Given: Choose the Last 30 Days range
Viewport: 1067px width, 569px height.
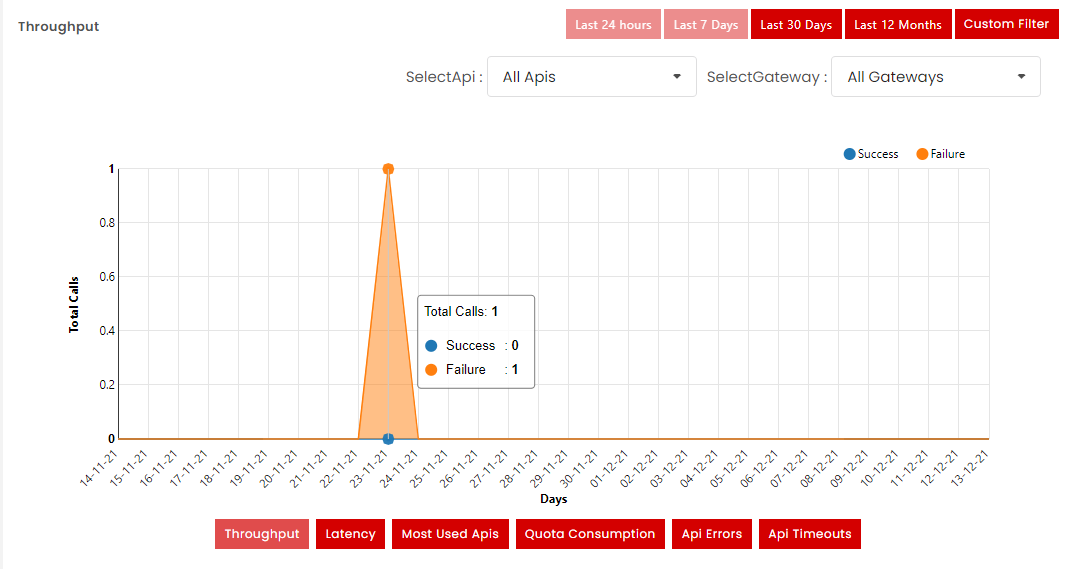Looking at the screenshot, I should 796,25.
